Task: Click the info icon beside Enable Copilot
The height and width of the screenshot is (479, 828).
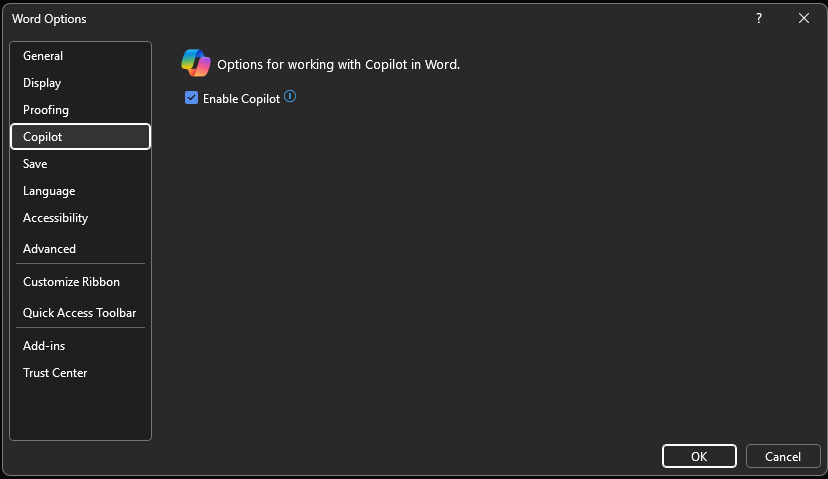Action: (x=290, y=97)
